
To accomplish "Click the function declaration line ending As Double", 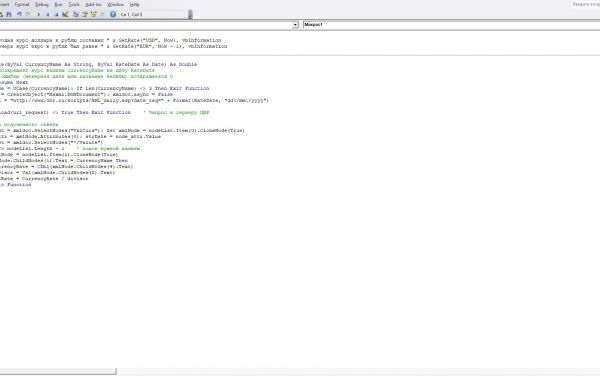I will point(99,64).
